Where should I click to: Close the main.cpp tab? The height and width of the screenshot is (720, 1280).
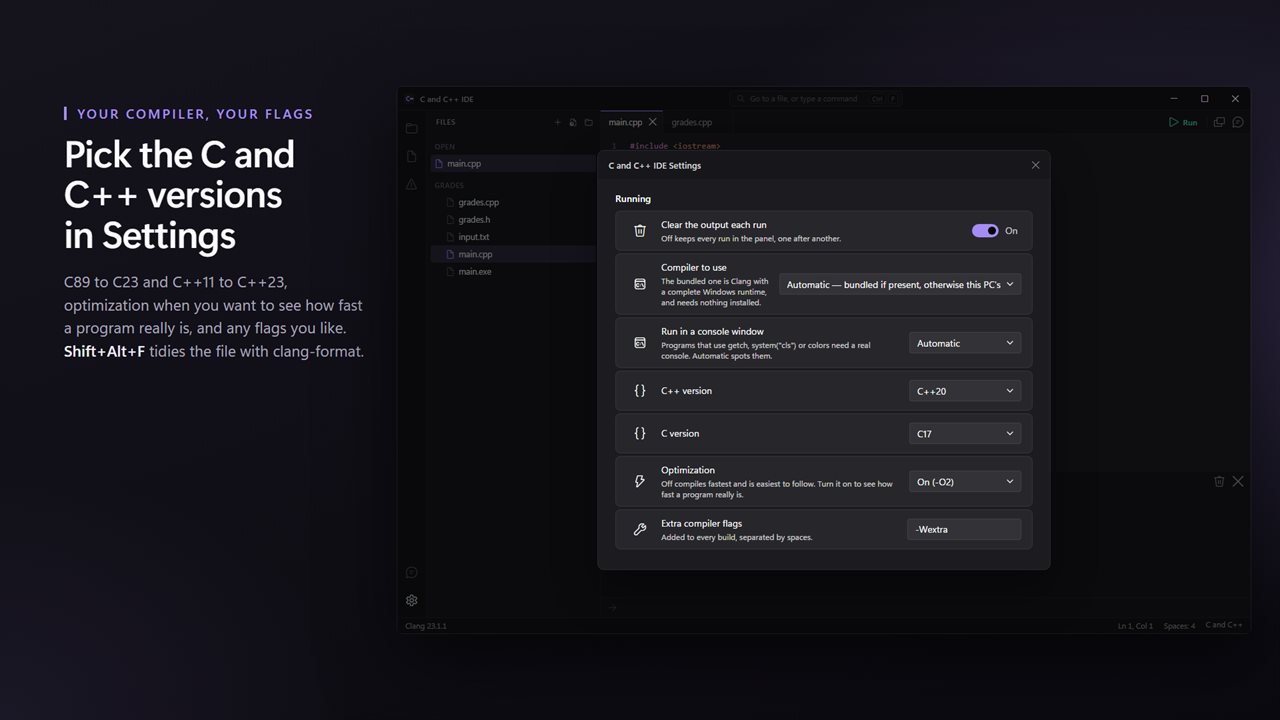coord(653,122)
